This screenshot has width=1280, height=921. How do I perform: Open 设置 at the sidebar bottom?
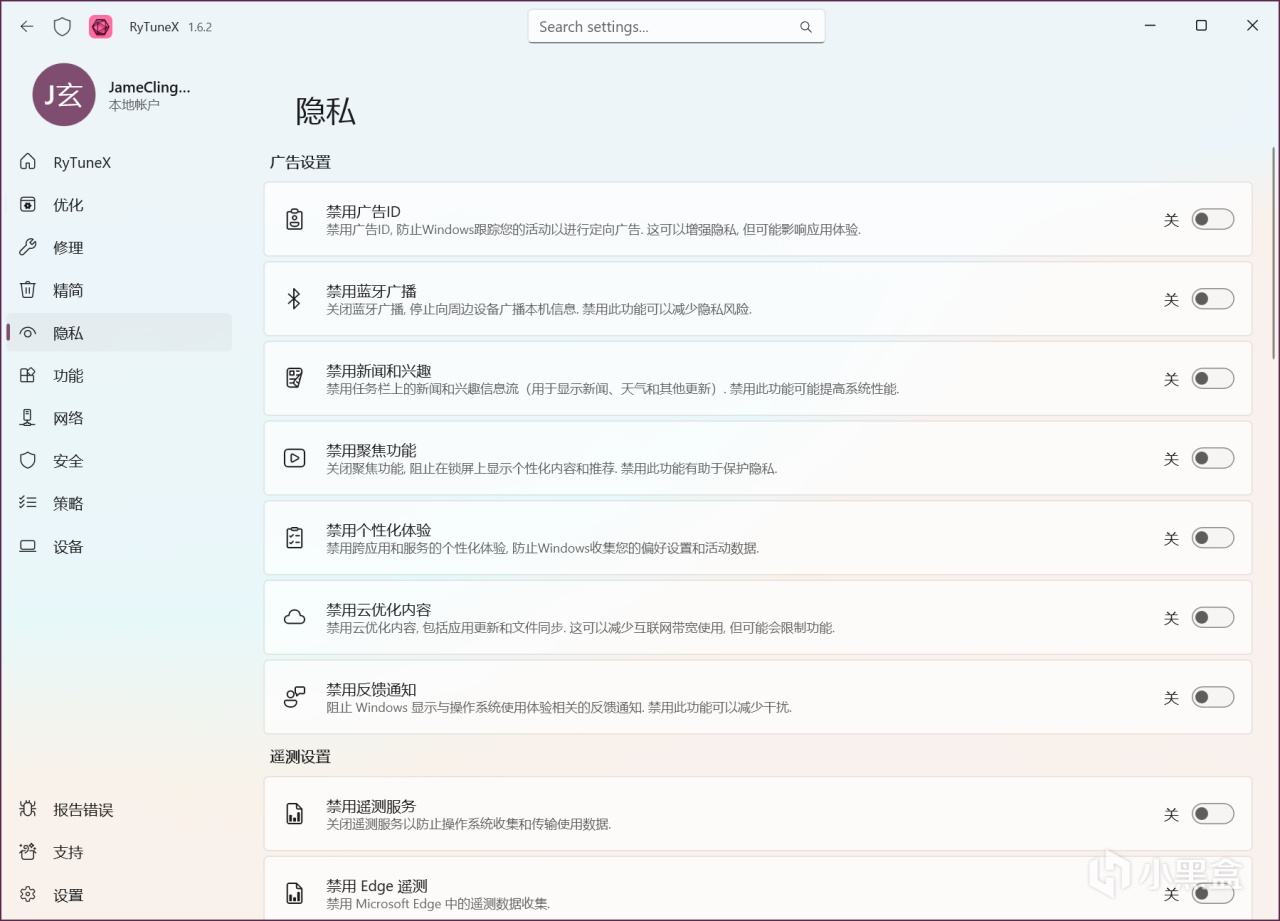point(119,895)
